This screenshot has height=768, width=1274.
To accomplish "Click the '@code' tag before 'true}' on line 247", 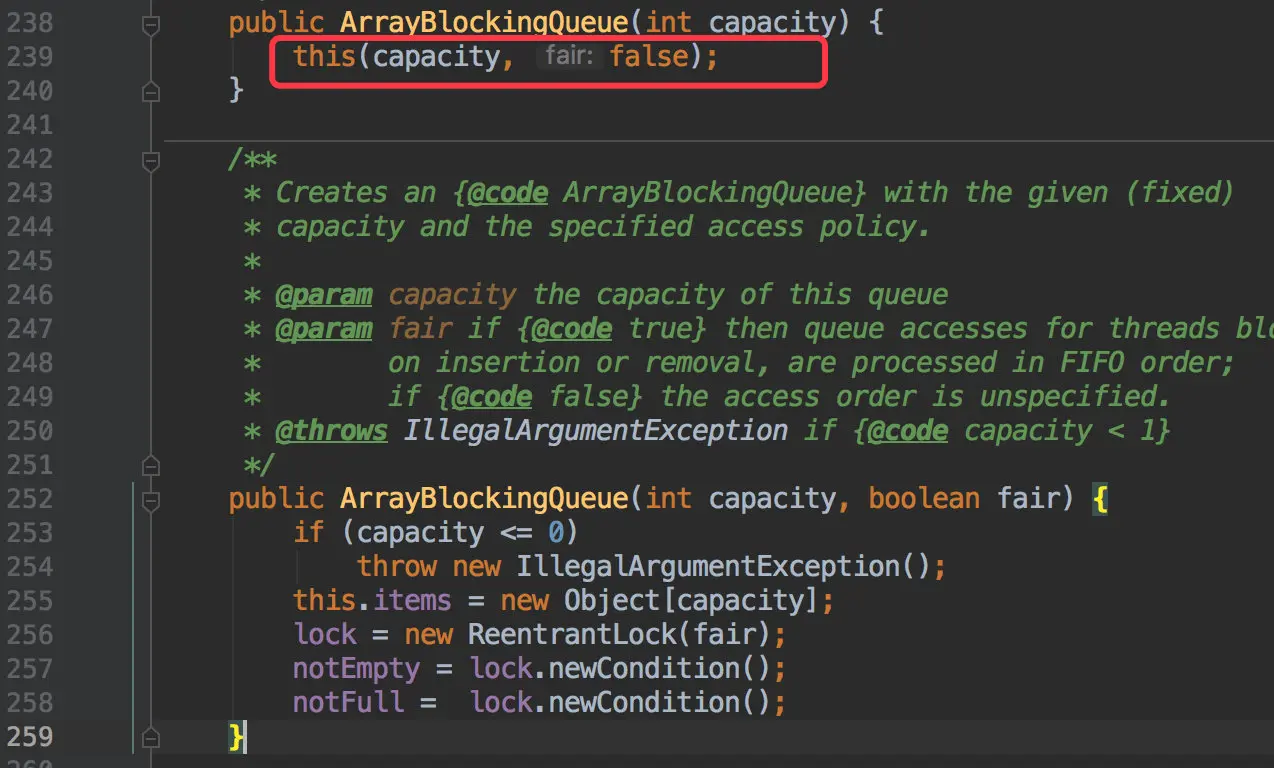I will coord(572,329).
